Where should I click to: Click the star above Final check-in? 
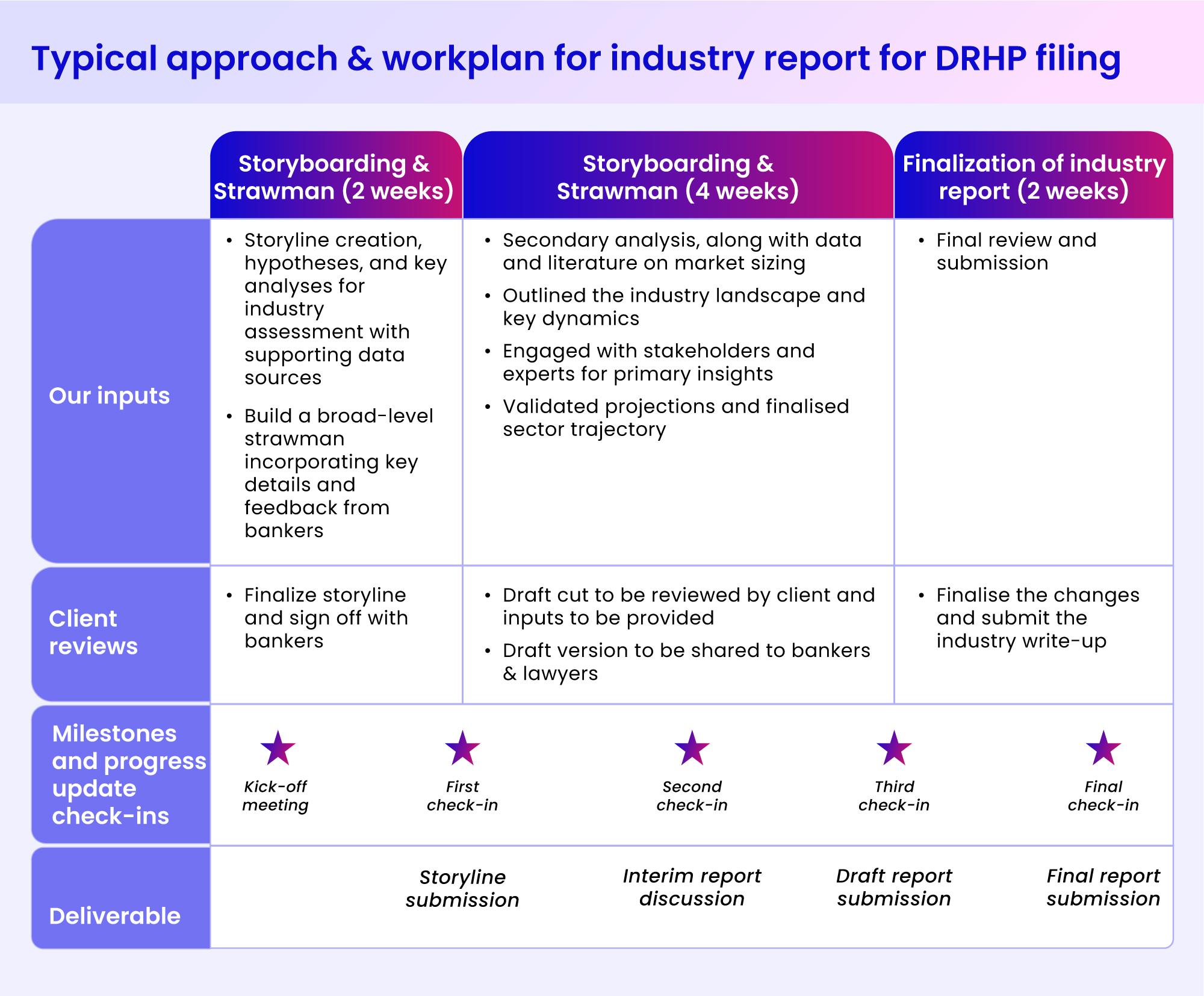point(1103,748)
